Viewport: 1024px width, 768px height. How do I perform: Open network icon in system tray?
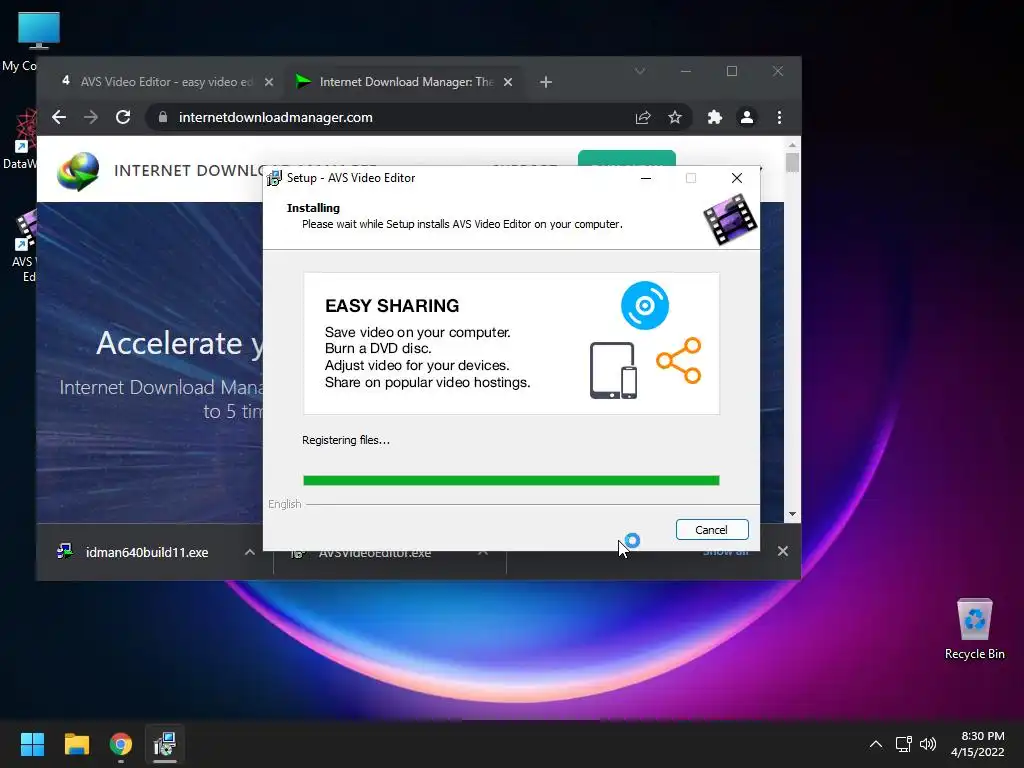pos(903,744)
